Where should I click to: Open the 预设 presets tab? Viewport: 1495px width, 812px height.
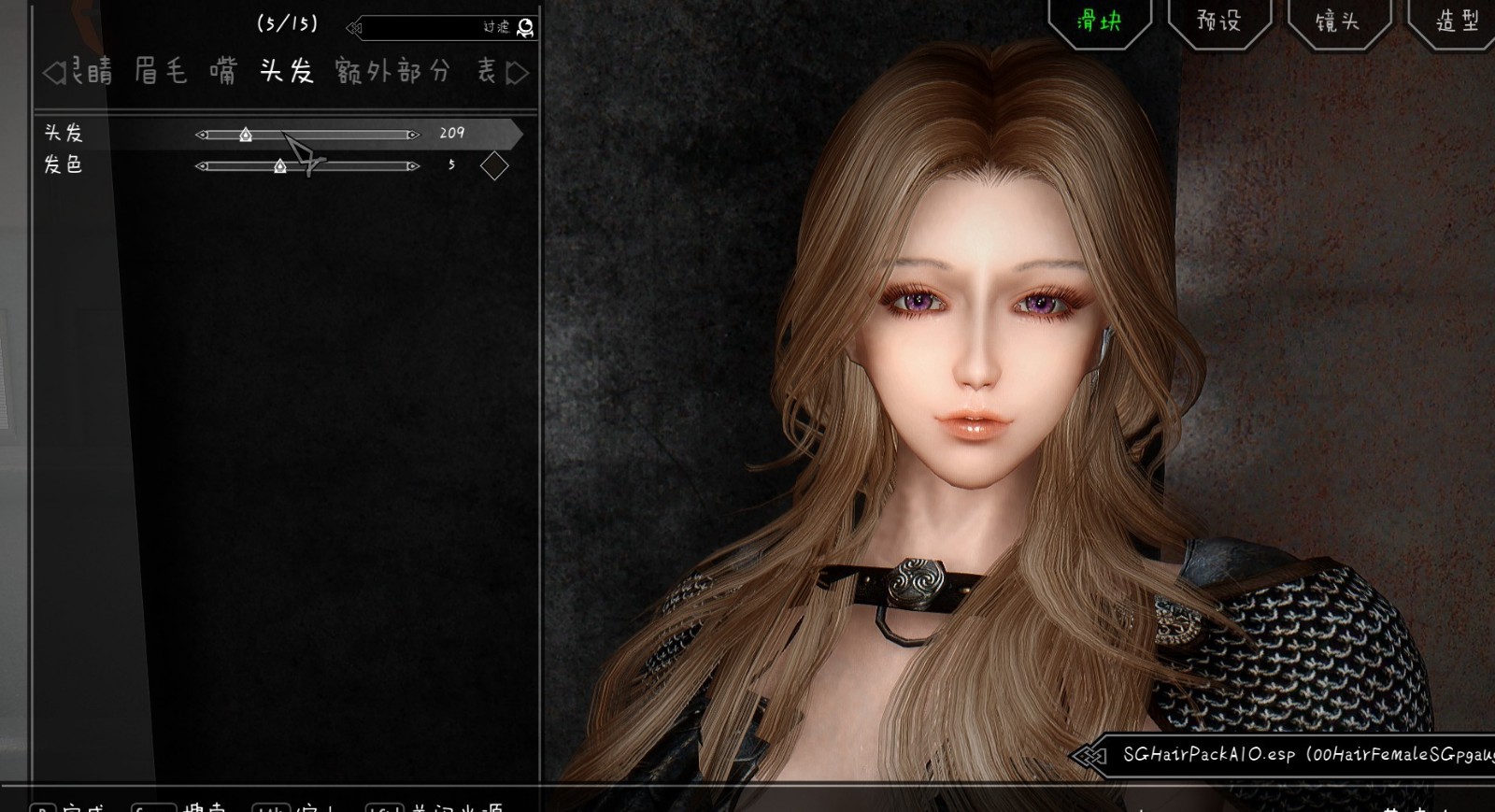(1219, 21)
